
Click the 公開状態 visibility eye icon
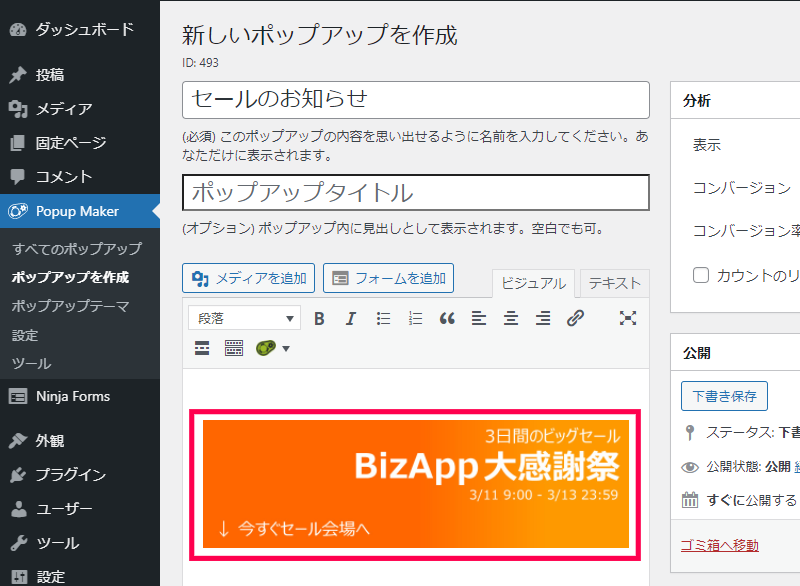tap(690, 467)
